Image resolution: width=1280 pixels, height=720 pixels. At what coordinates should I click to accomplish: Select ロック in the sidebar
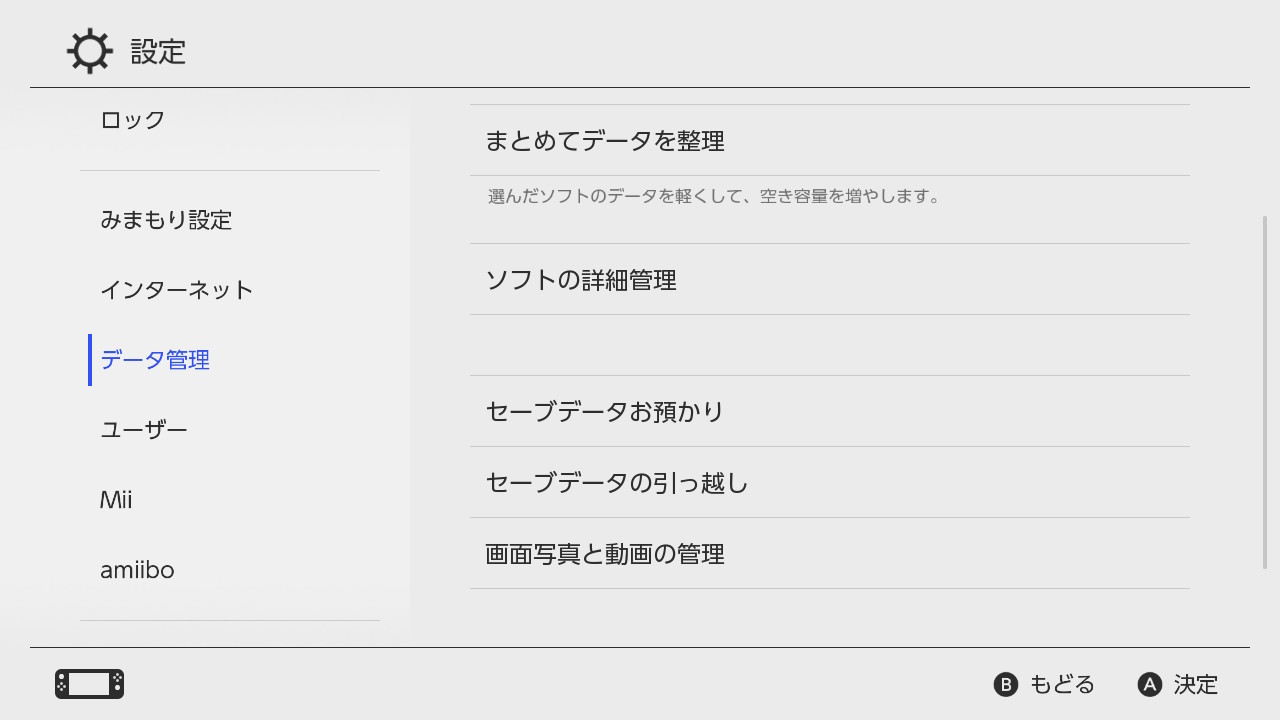(x=133, y=120)
